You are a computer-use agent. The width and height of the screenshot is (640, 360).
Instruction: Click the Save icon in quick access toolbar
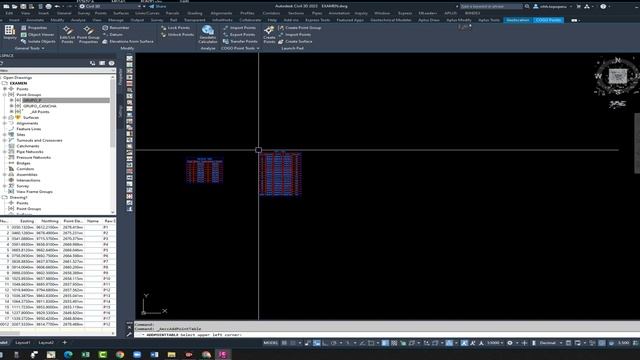point(23,7)
